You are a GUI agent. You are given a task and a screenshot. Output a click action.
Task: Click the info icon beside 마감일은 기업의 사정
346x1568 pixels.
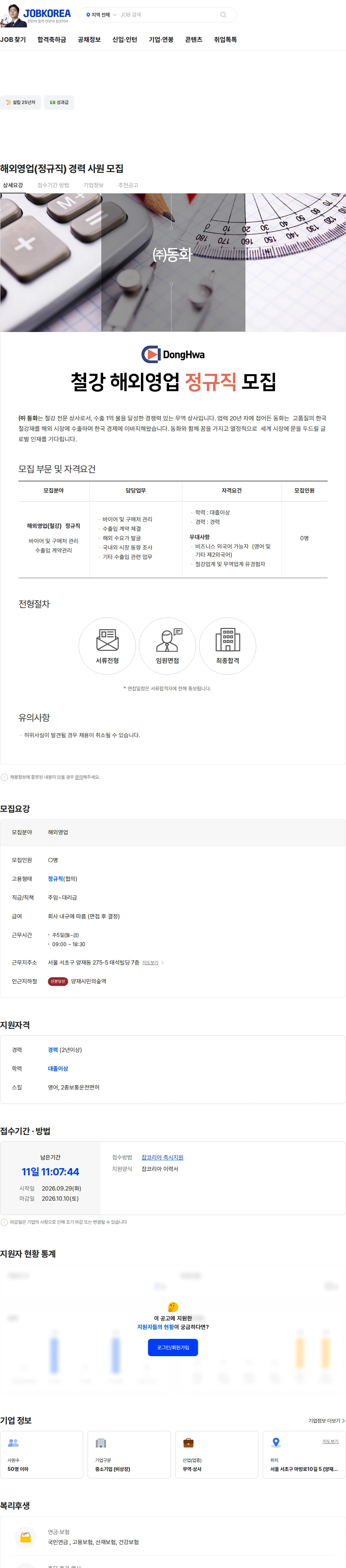4,1222
